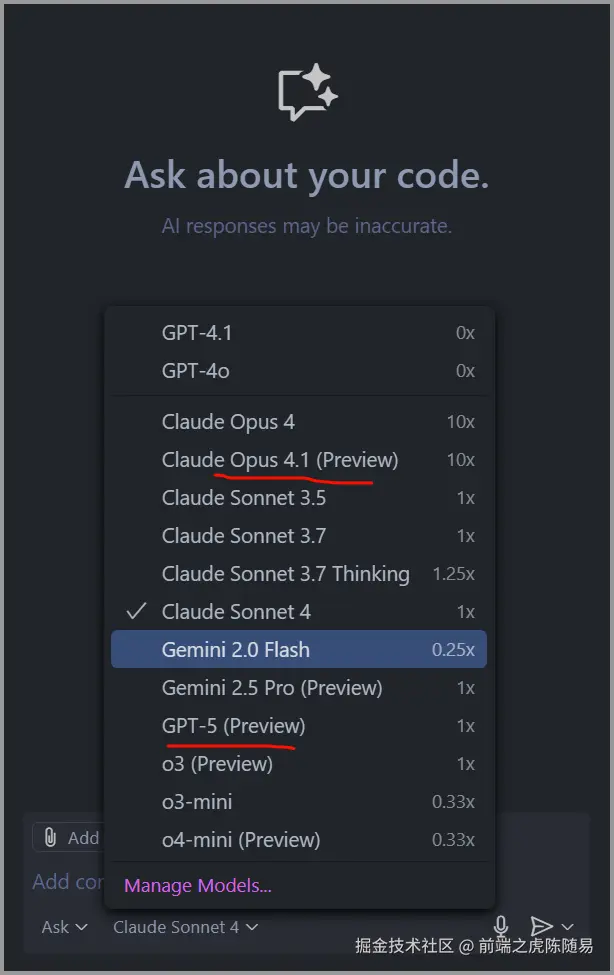Click the paperclip attach context icon
614x975 pixels.
pyautogui.click(x=50, y=837)
